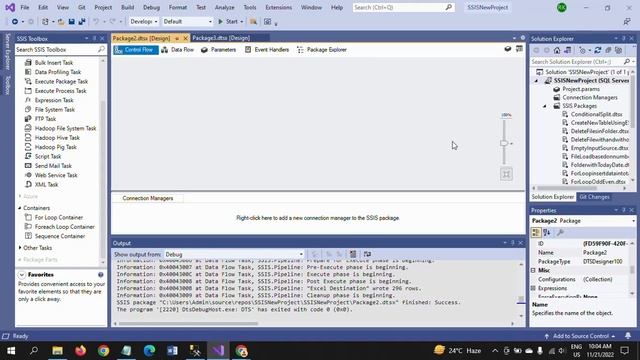Open the Start button dropdown arrow
Screen dimensions: 640x360
click(x=242, y=22)
